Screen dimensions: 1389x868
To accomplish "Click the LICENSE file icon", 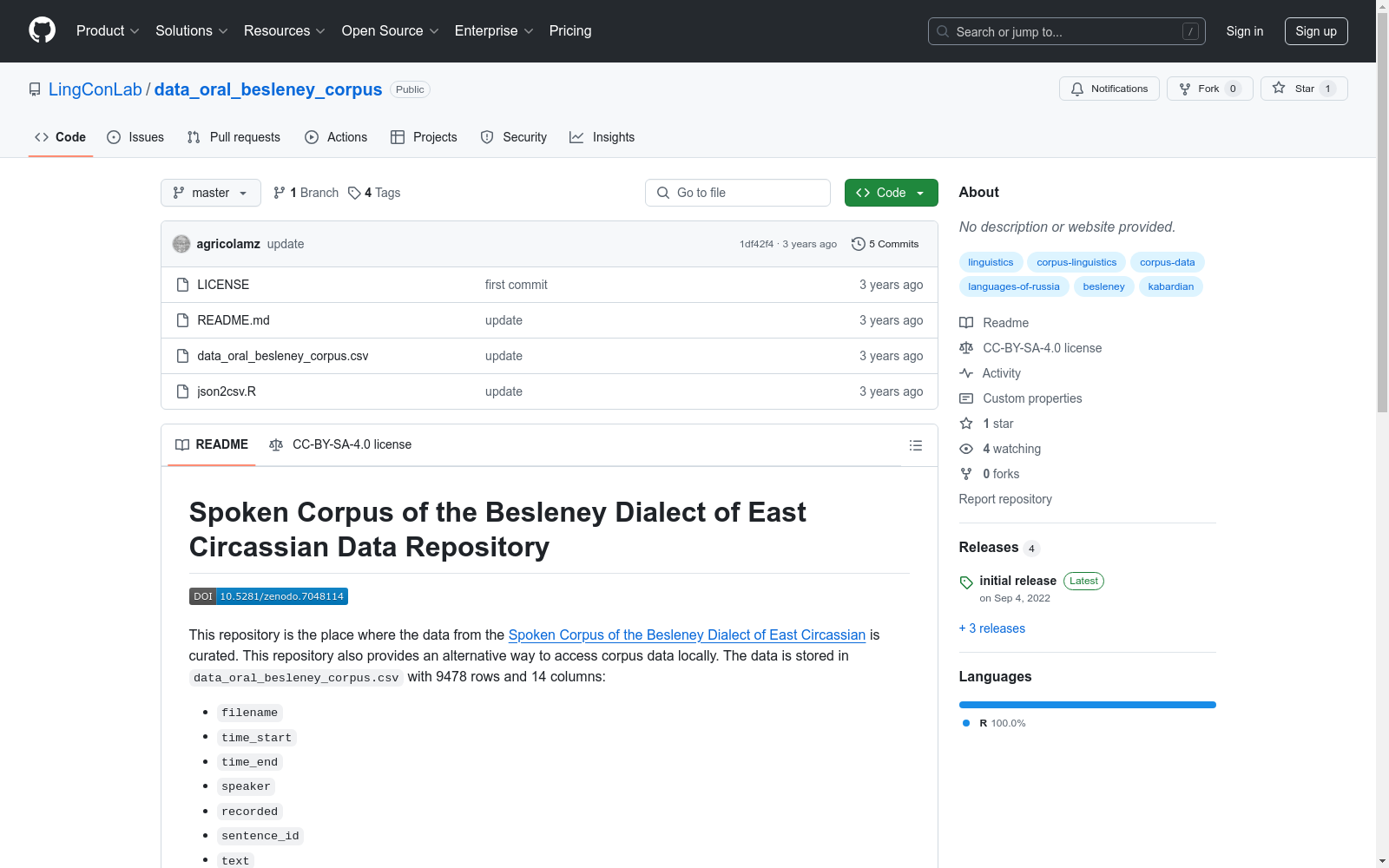I will click(x=182, y=285).
